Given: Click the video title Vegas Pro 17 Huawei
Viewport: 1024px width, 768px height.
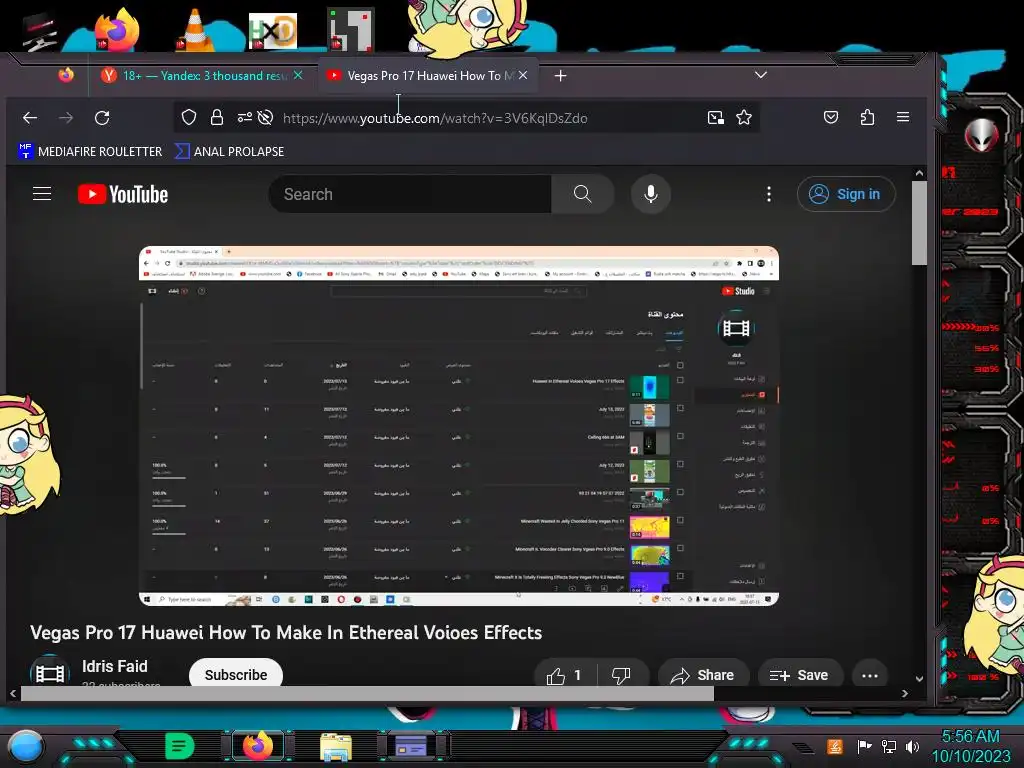Looking at the screenshot, I should 286,633.
